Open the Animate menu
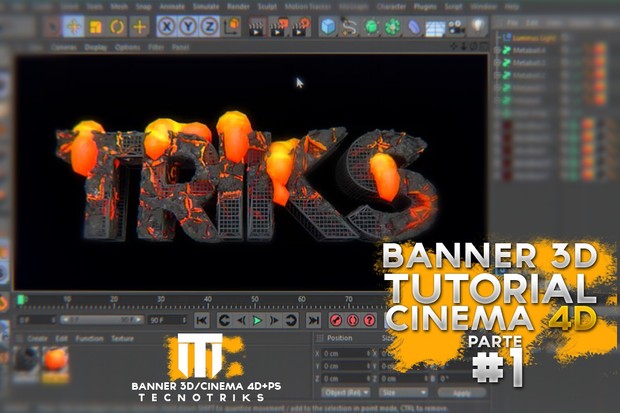 (172, 7)
